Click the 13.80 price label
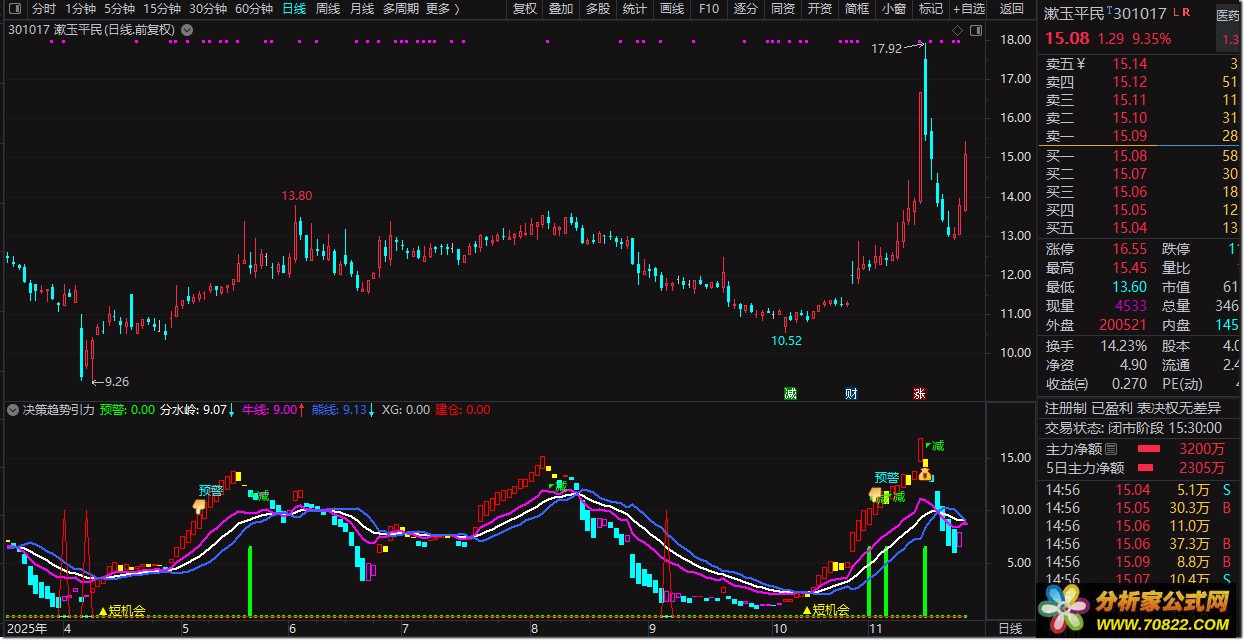 [297, 196]
